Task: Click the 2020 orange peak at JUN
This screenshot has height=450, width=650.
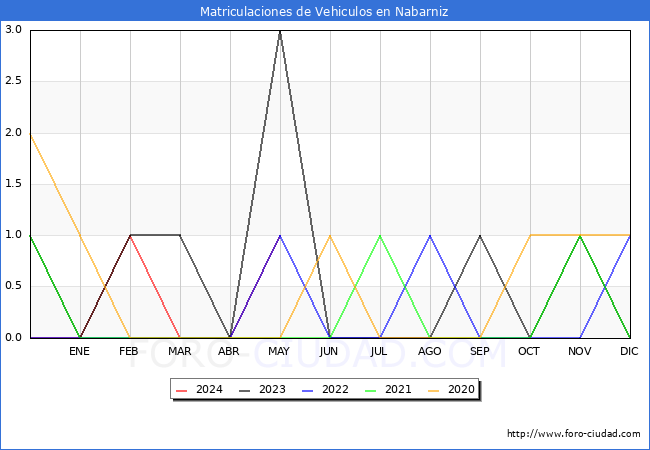Action: point(330,235)
